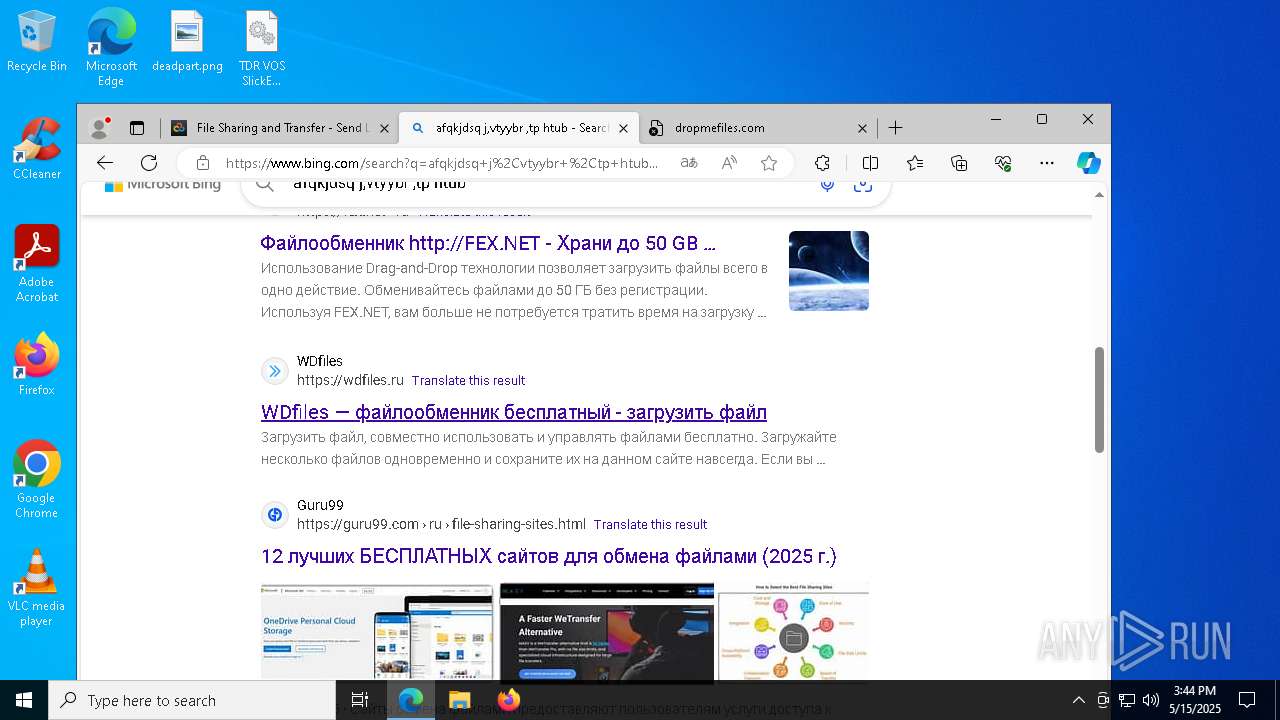Viewport: 1280px width, 720px height.
Task: Open the Collections icon
Action: pyautogui.click(x=959, y=163)
